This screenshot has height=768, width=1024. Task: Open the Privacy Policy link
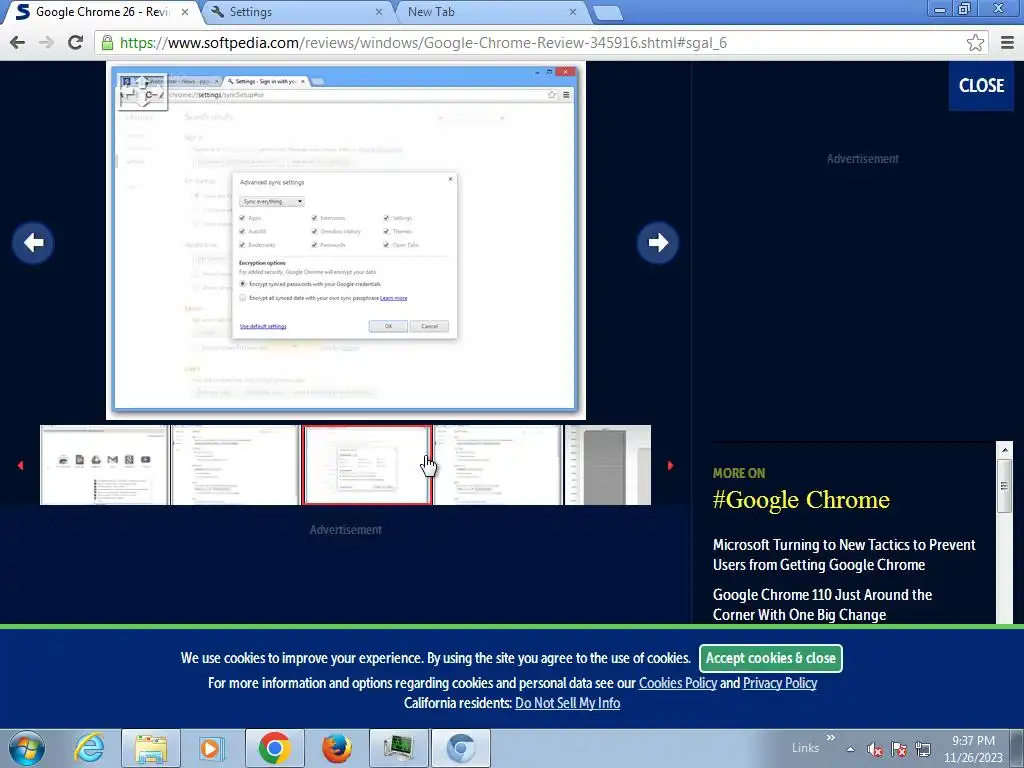point(780,683)
